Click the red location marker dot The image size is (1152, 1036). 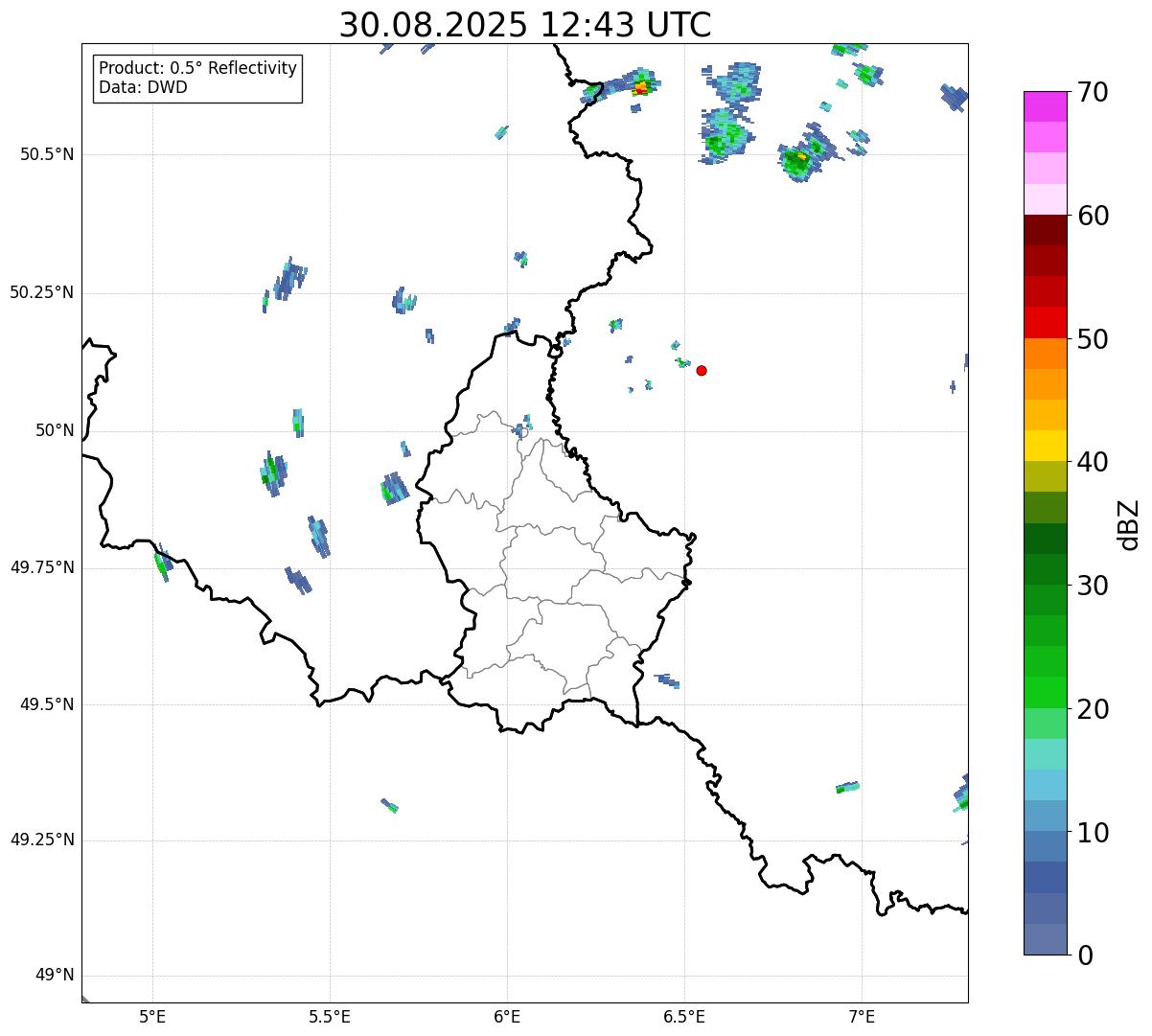click(702, 370)
